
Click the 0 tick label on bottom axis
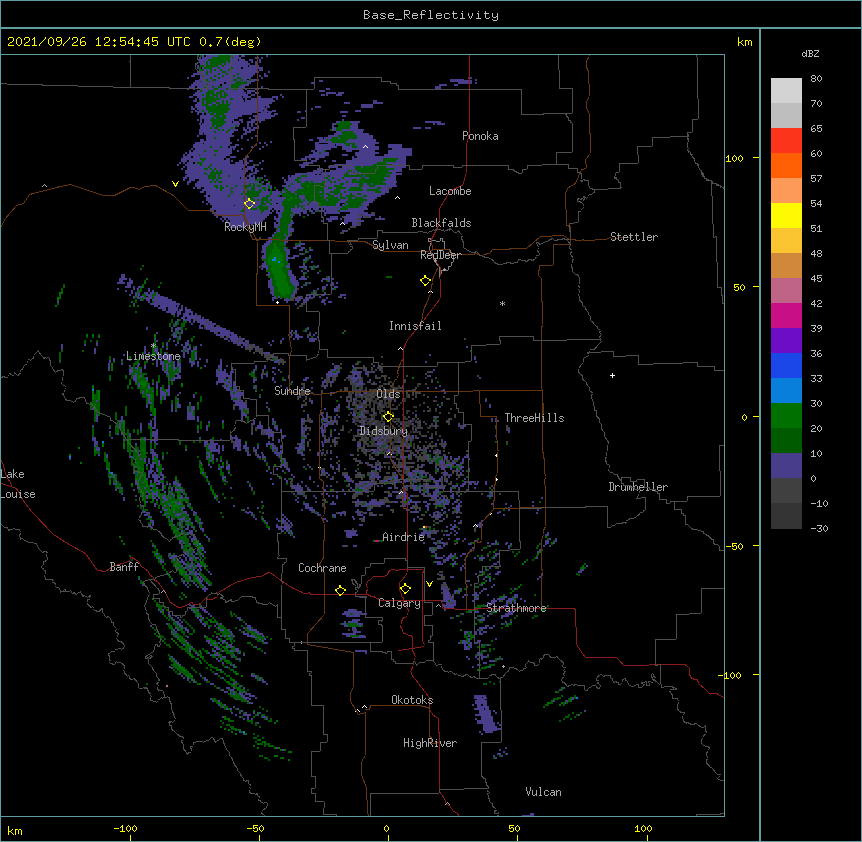(386, 829)
